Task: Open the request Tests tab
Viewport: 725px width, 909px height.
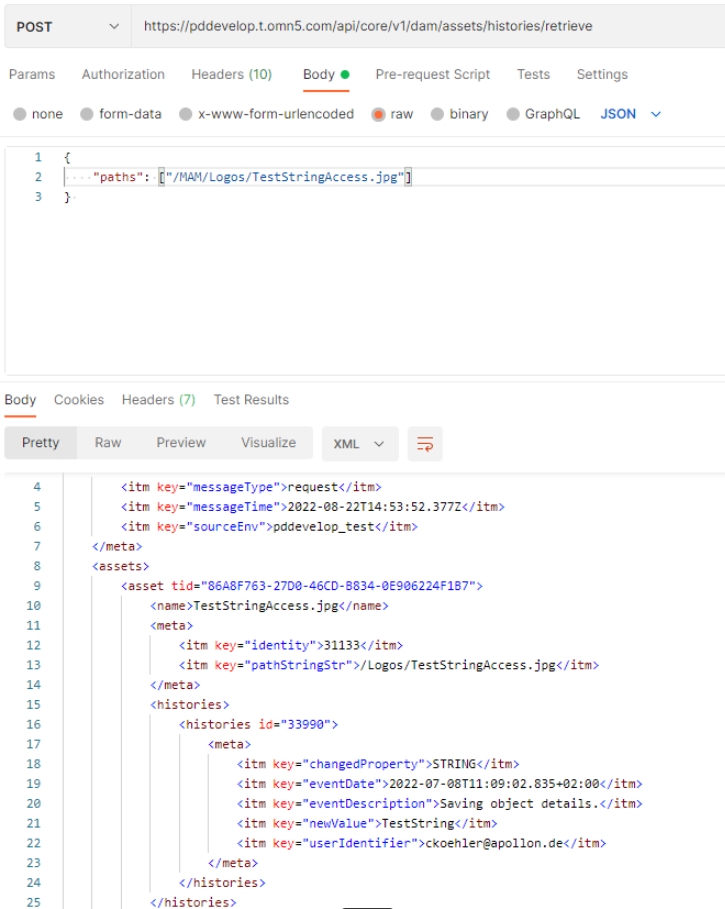Action: tap(533, 74)
